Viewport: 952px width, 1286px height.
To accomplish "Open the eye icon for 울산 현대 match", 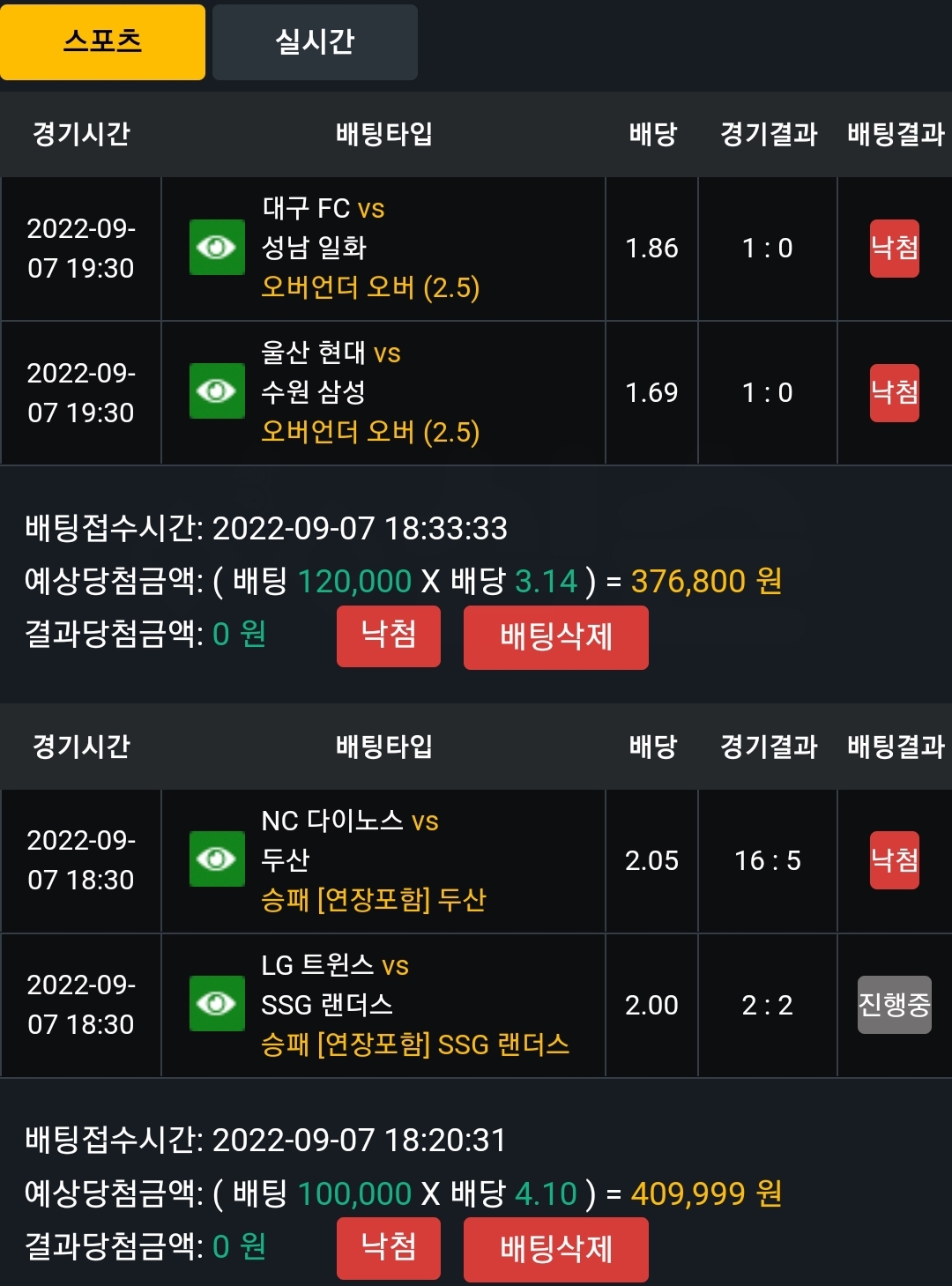I will click(217, 390).
